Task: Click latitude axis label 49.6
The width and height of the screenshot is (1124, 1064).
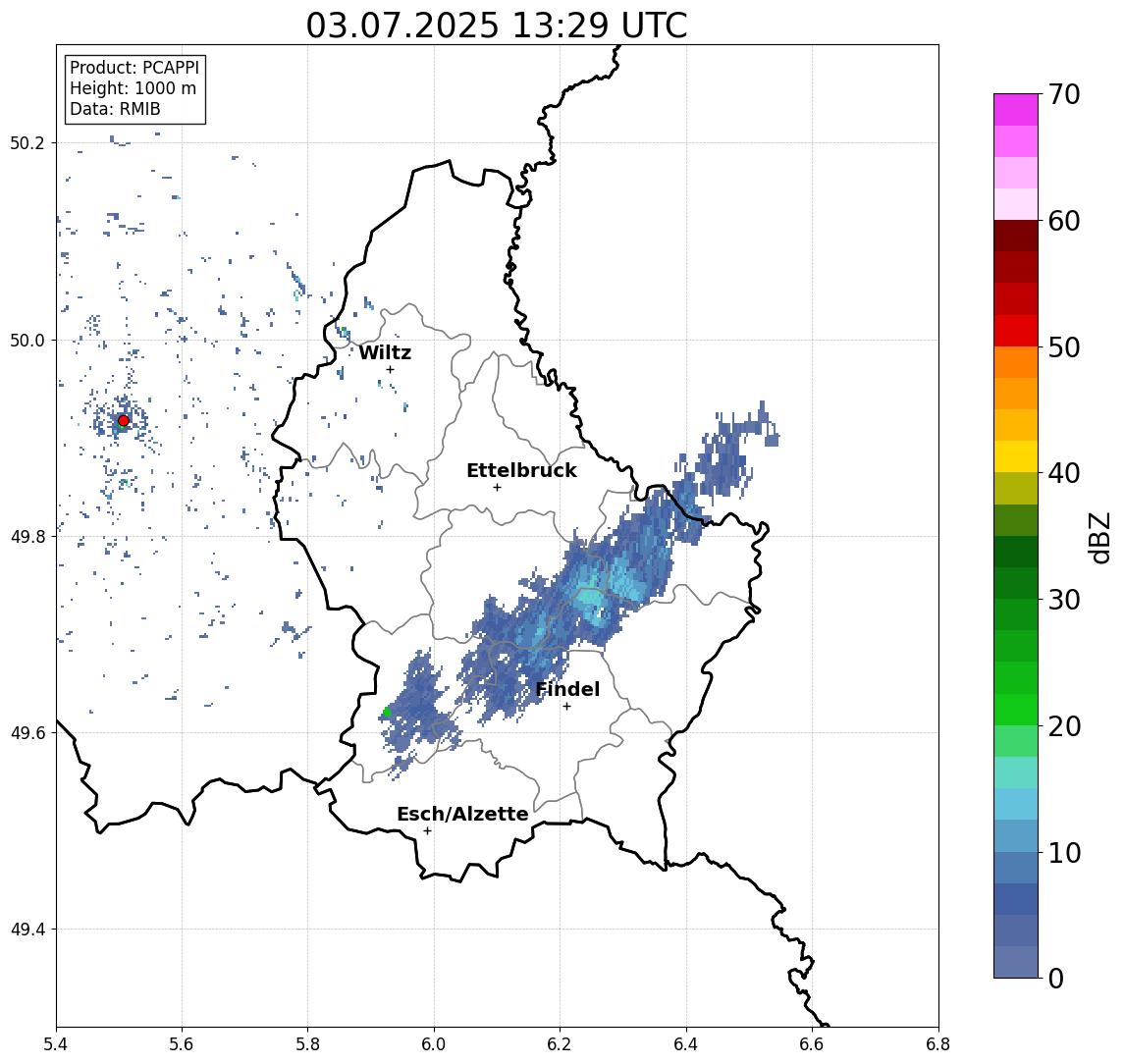Action: pos(27,733)
